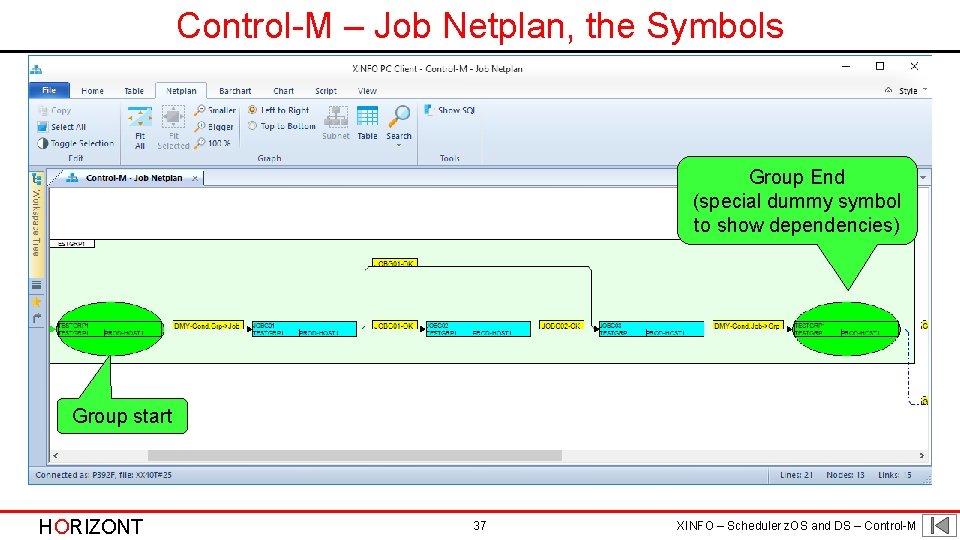Select the JOB003 cyan job node

tap(651, 329)
